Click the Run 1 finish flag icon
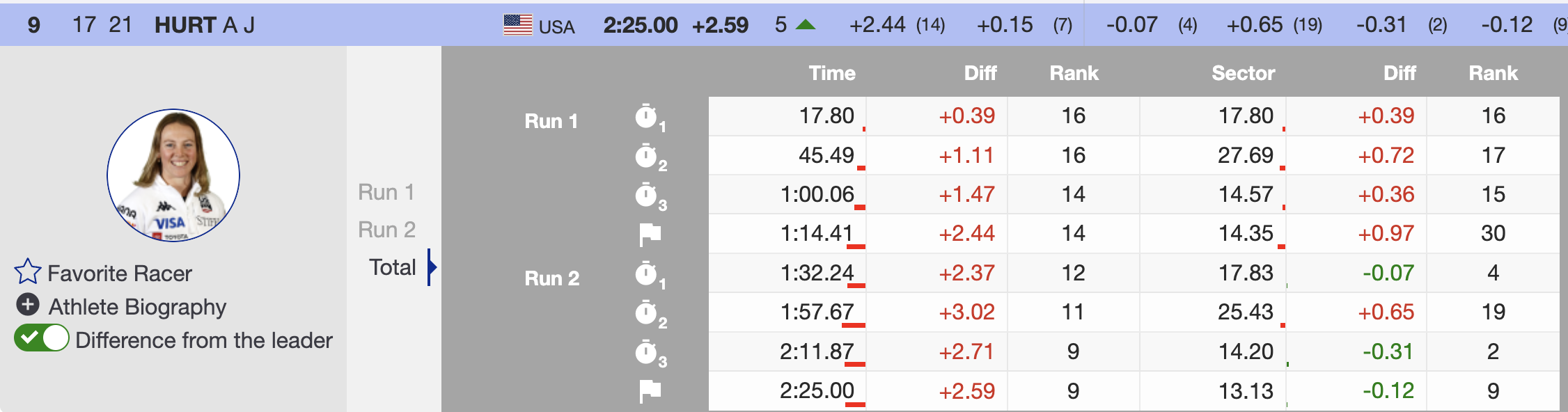The image size is (1568, 412). [650, 235]
